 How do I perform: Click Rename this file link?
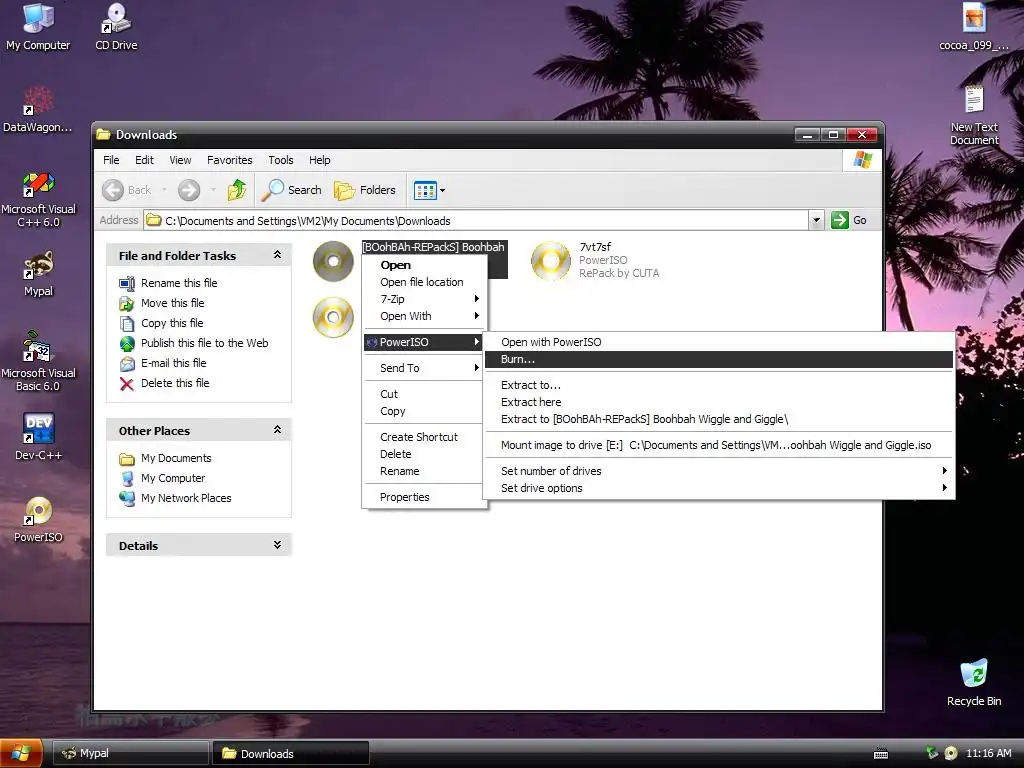[x=179, y=283]
